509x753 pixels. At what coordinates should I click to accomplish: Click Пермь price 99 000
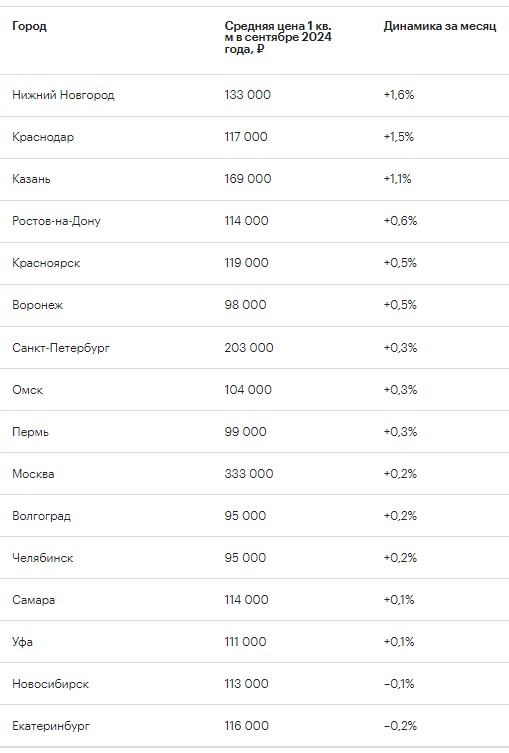[245, 431]
